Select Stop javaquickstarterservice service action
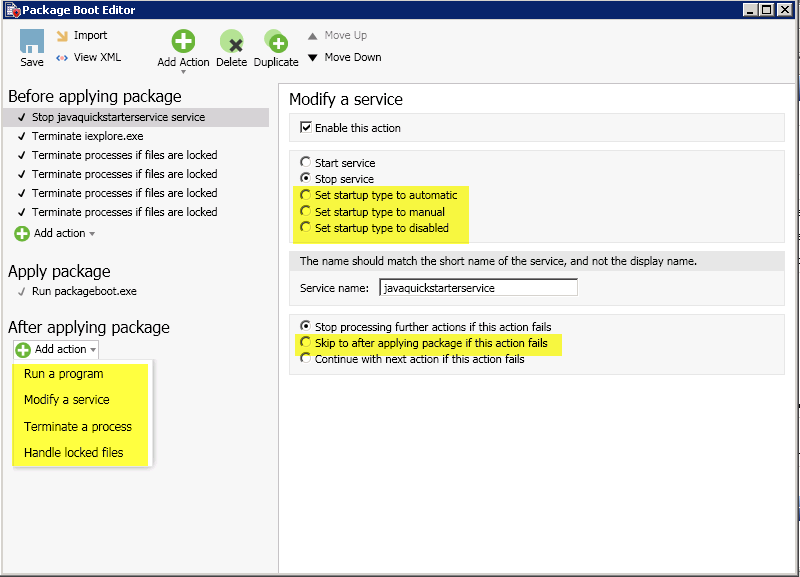Viewport: 800px width, 577px height. click(136, 117)
